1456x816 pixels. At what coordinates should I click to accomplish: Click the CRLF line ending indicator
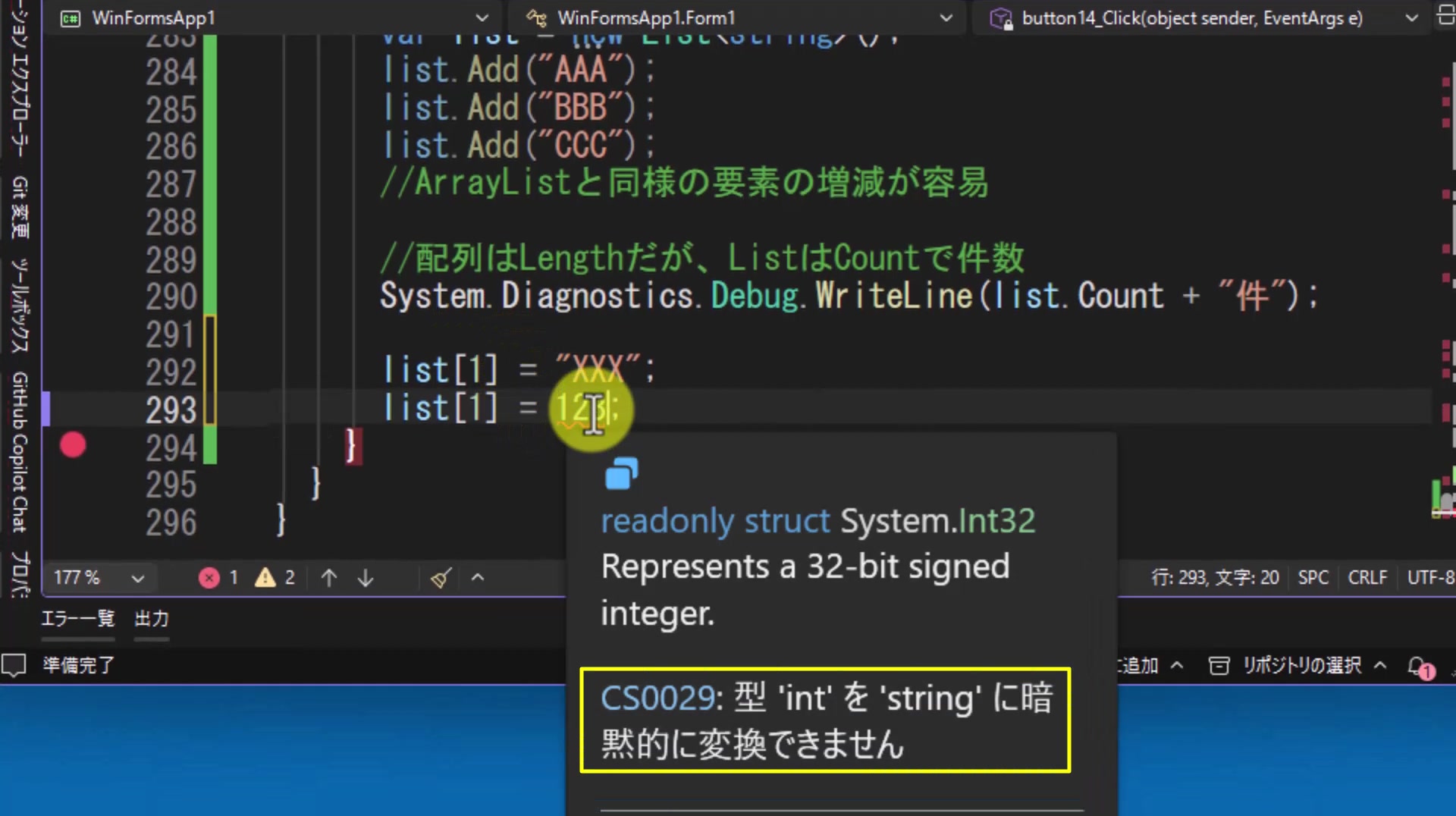1367,578
